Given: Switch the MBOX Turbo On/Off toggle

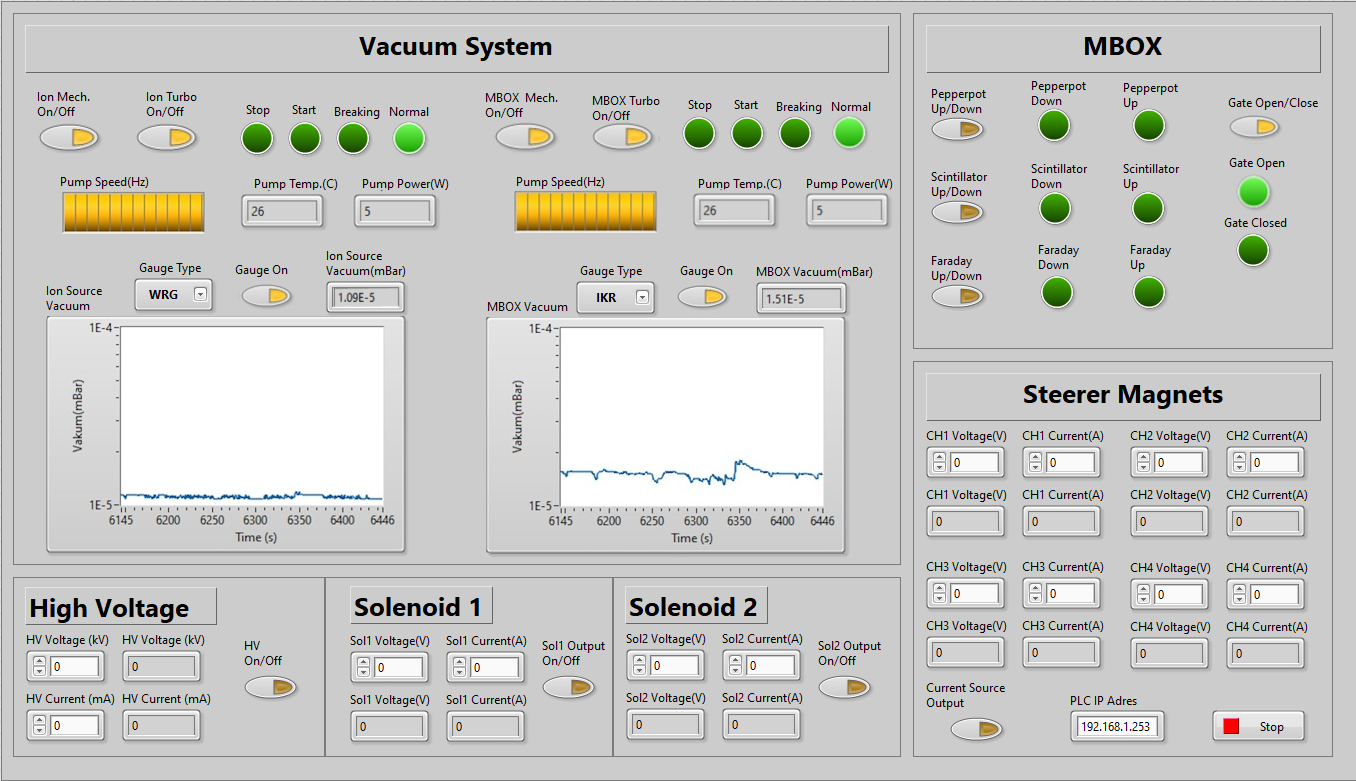Looking at the screenshot, I should click(623, 136).
